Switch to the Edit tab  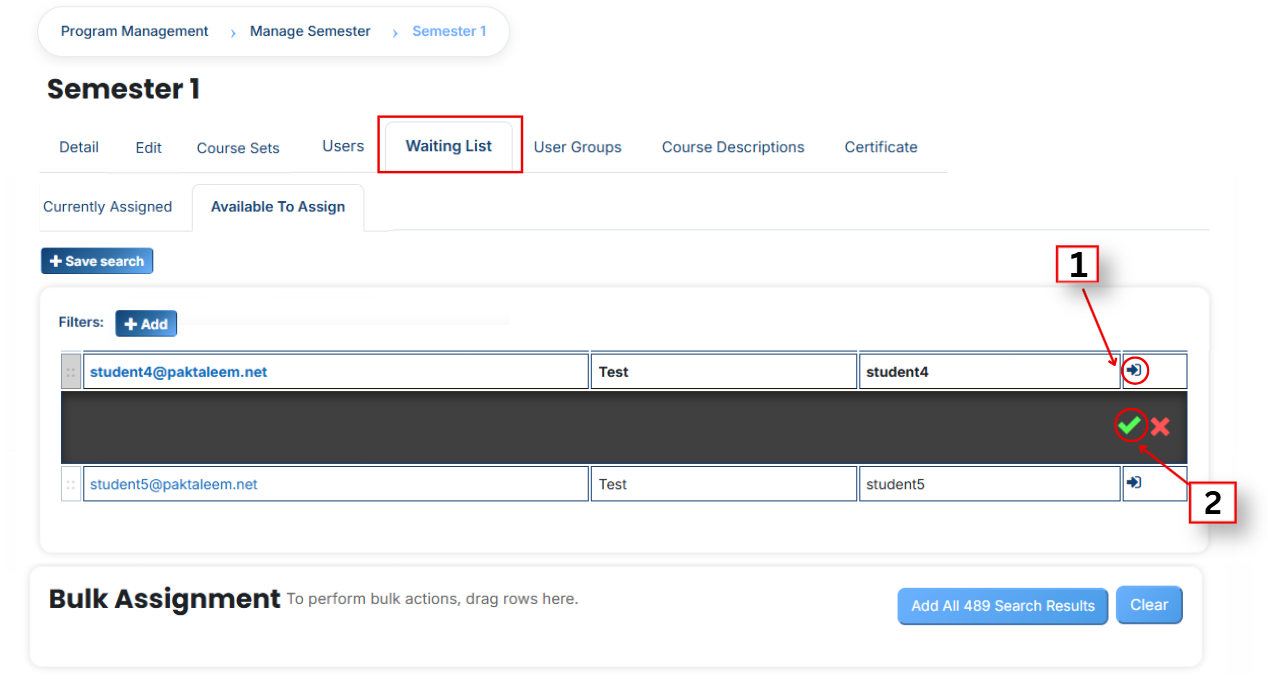coord(149,147)
